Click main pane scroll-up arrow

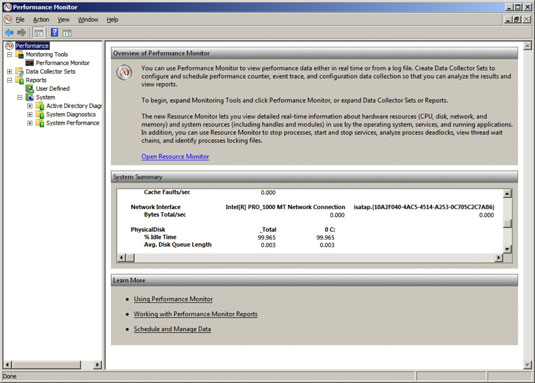coord(527,46)
